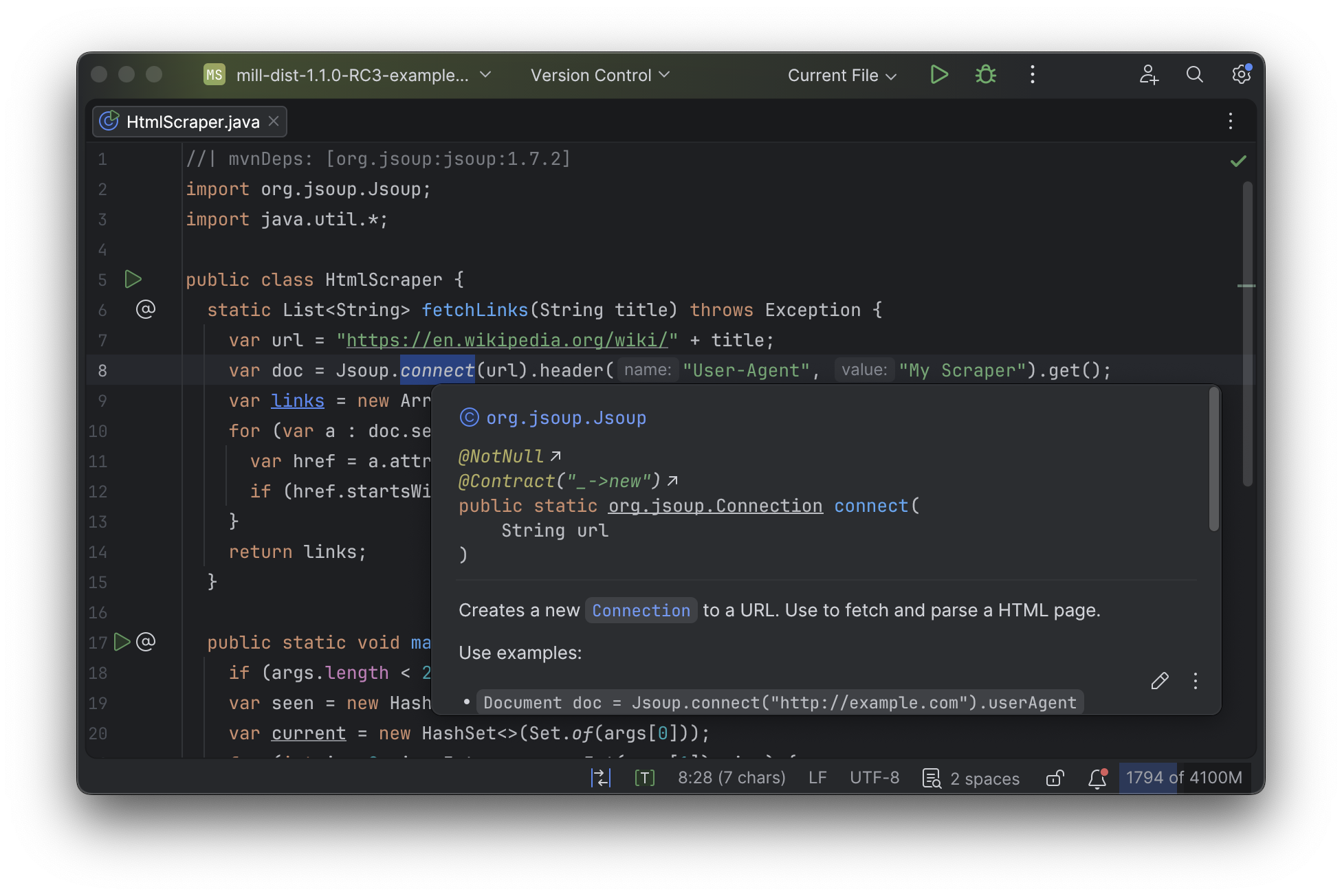
Task: Select the HtmlScraper.java editor tab
Action: click(x=192, y=122)
